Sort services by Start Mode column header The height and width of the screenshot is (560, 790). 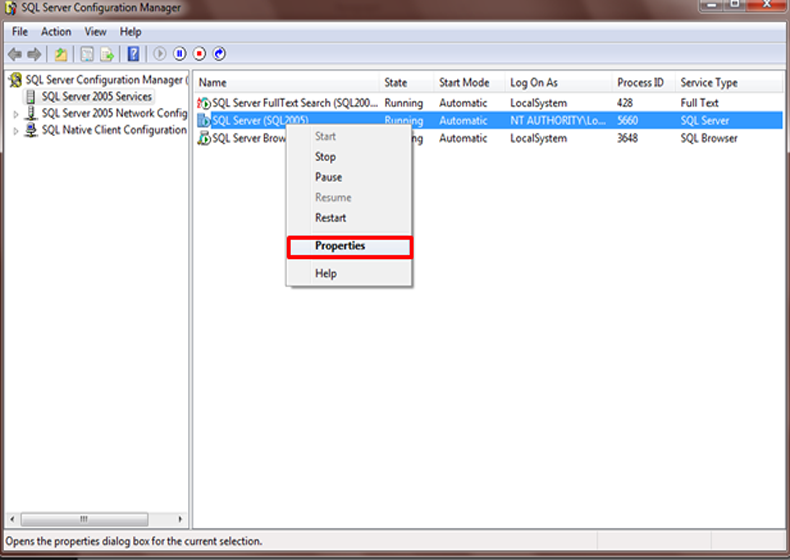point(464,83)
